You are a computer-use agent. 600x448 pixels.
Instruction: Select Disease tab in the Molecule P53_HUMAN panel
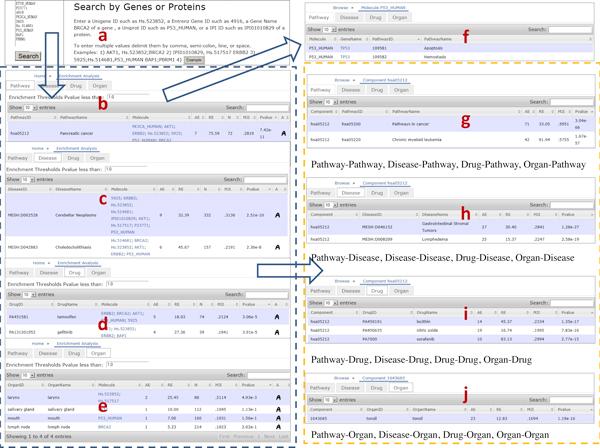(349, 18)
